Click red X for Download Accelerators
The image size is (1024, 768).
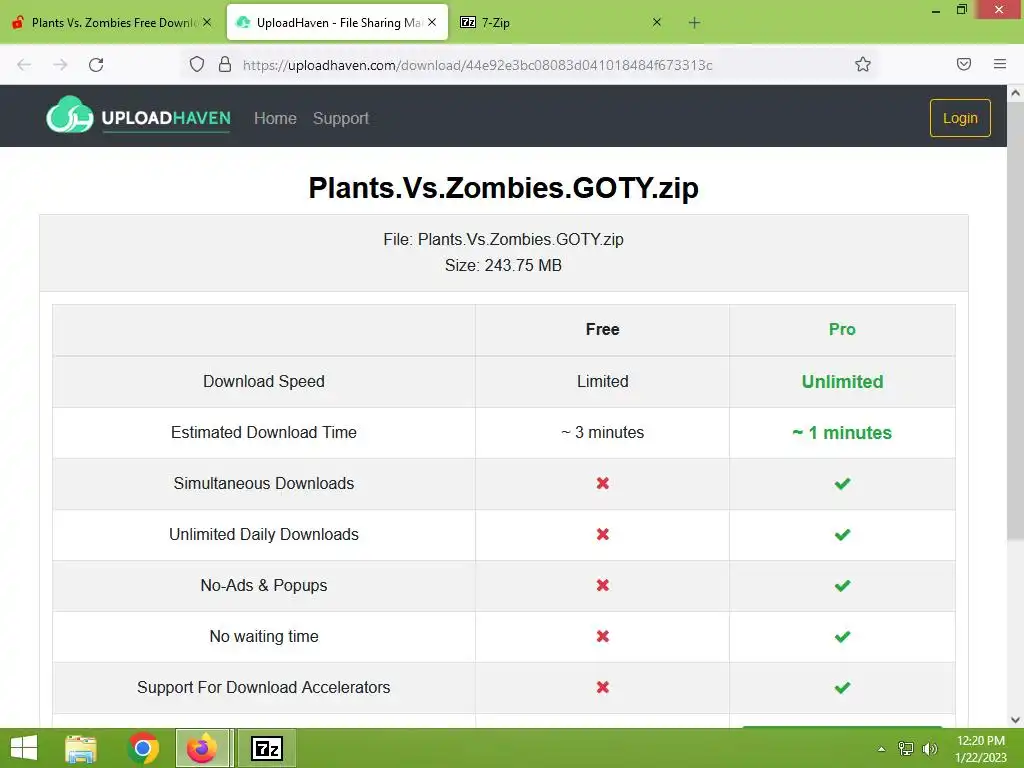click(x=602, y=687)
